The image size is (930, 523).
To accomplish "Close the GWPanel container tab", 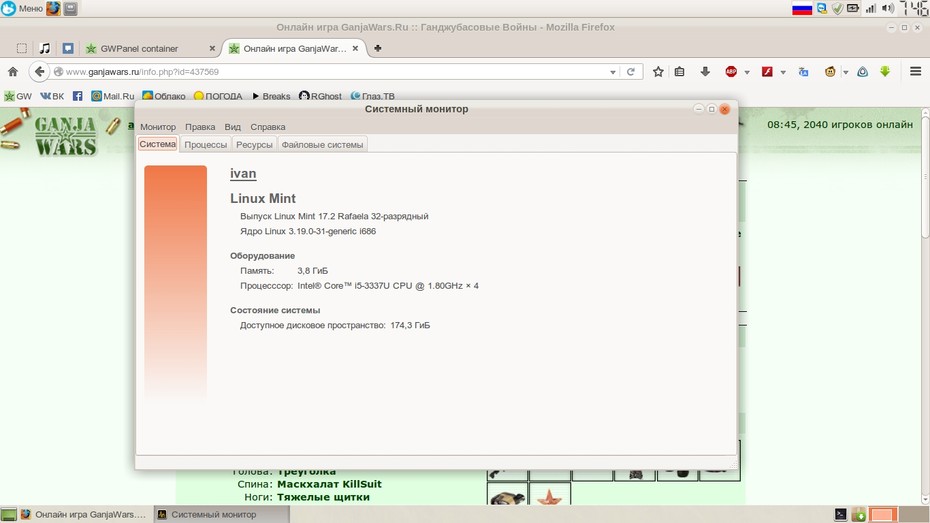I will coord(212,49).
